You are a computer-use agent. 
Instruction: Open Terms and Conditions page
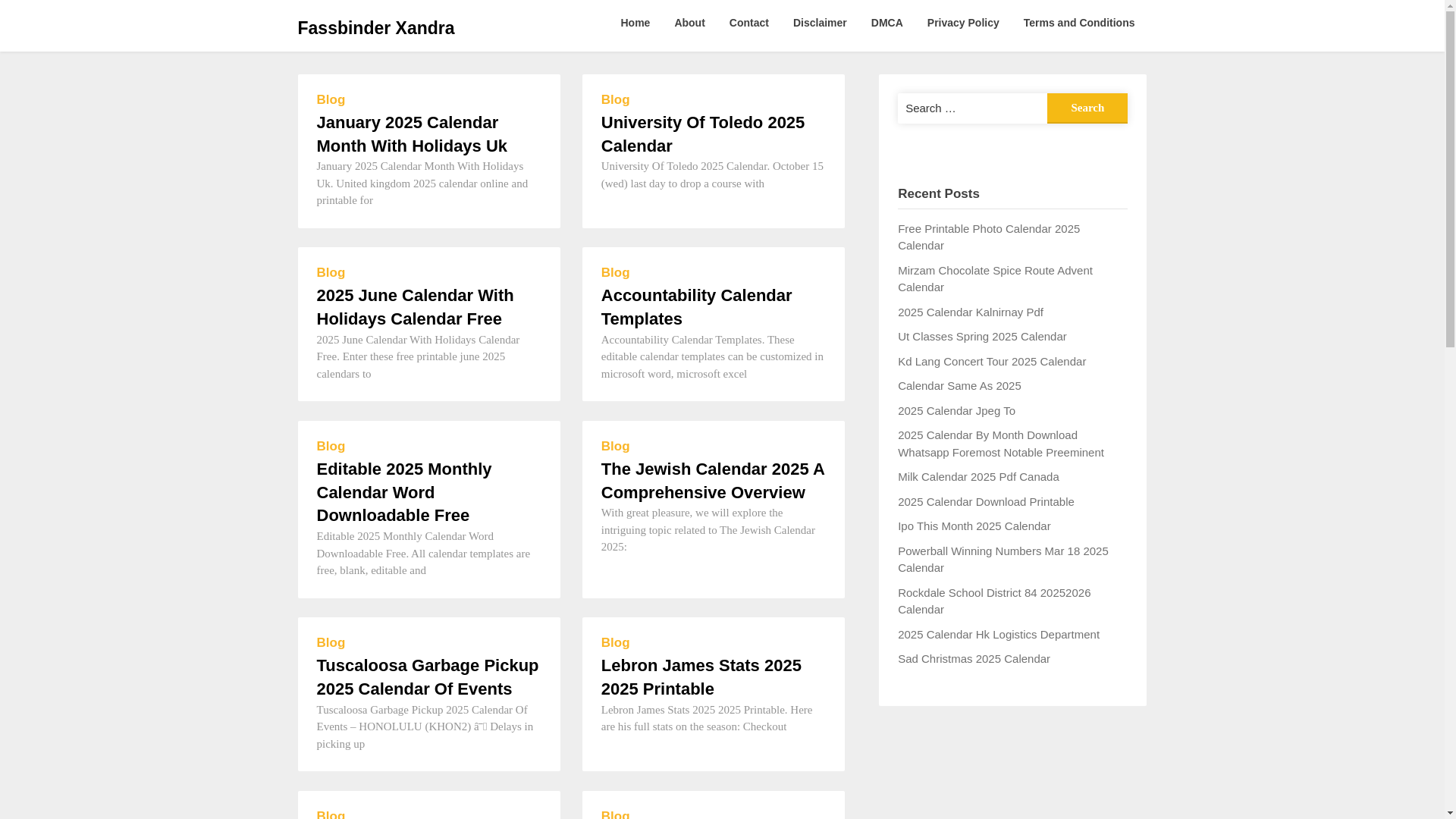tap(1078, 23)
